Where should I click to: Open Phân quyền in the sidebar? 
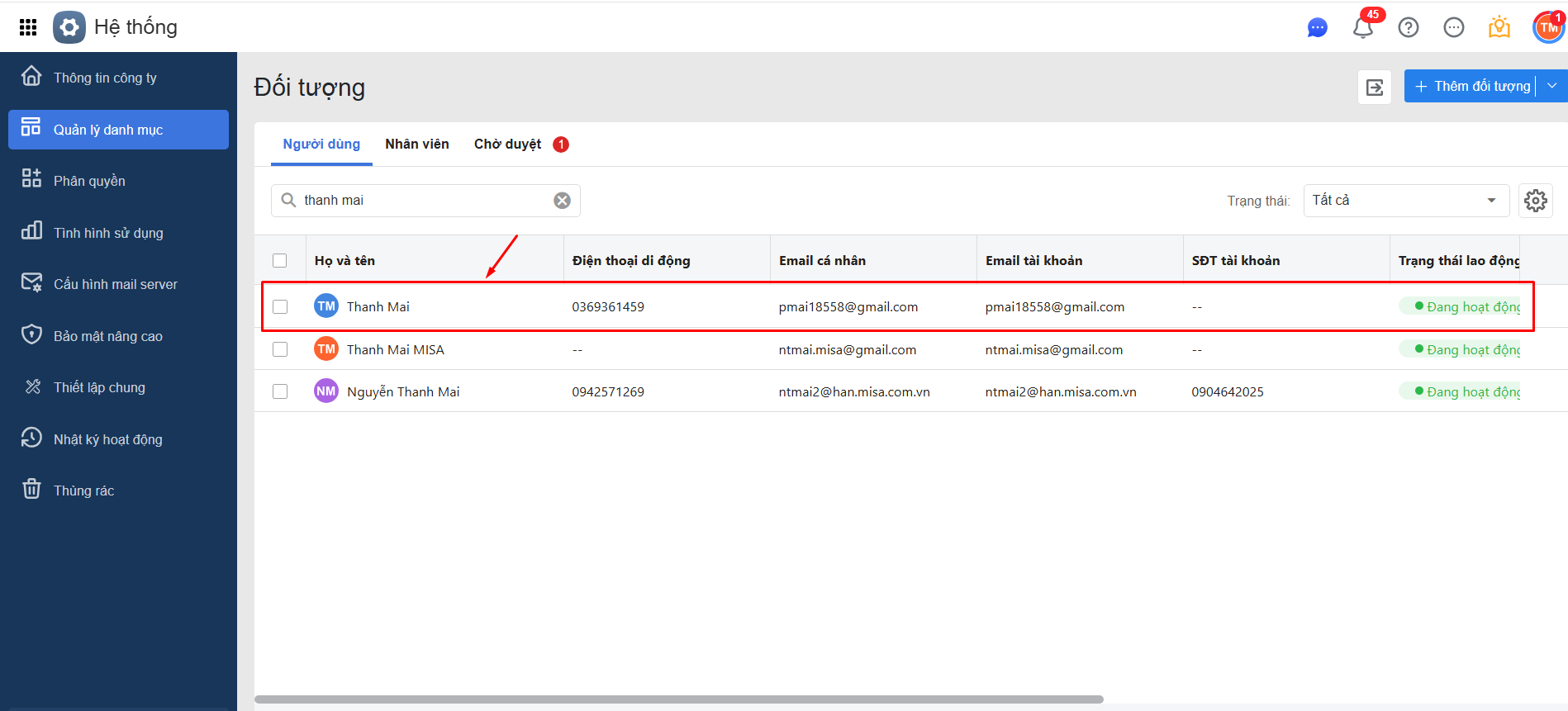[x=89, y=181]
